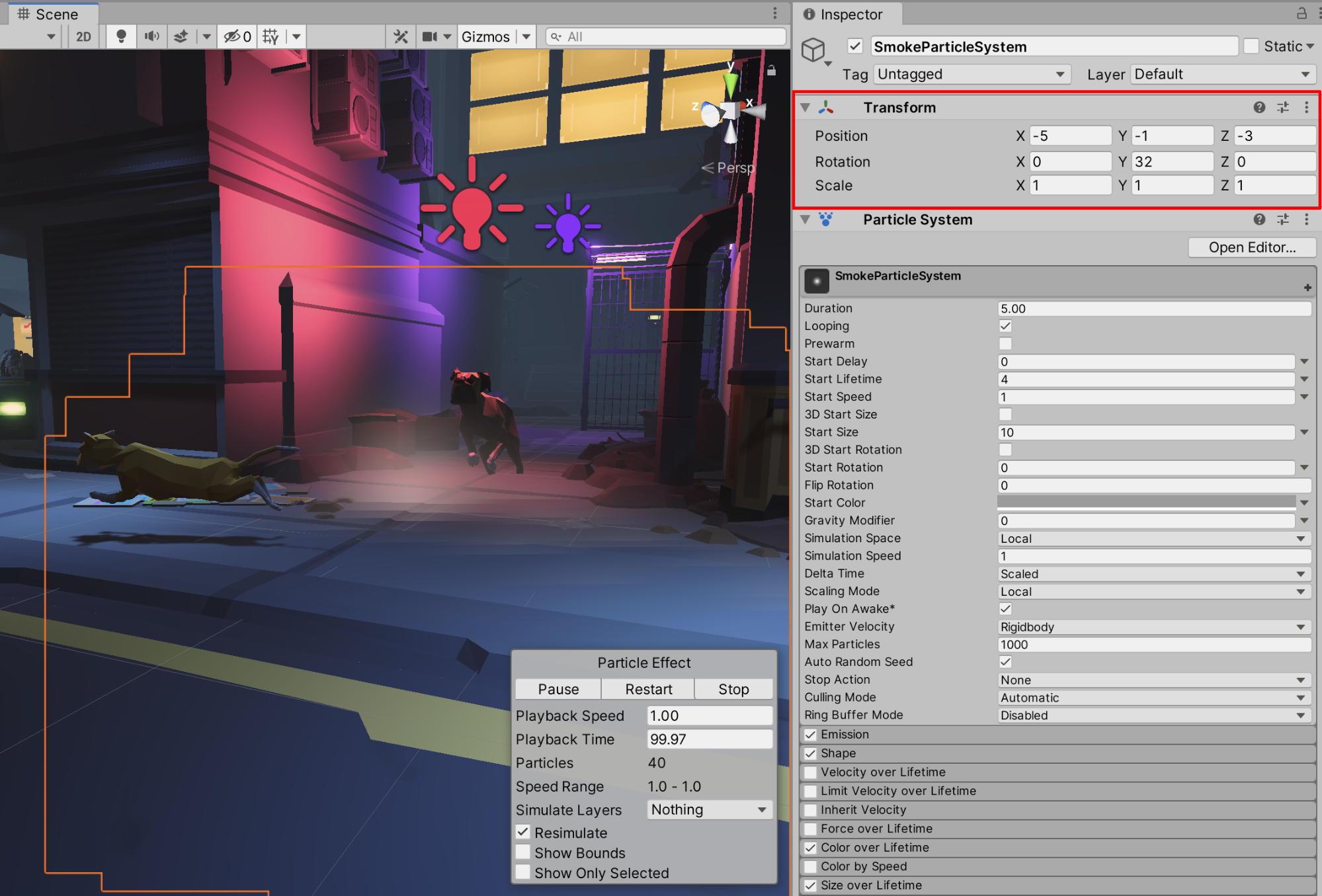Open Particle System presets slider icon
Viewport: 1322px width, 896px height.
pos(1283,220)
